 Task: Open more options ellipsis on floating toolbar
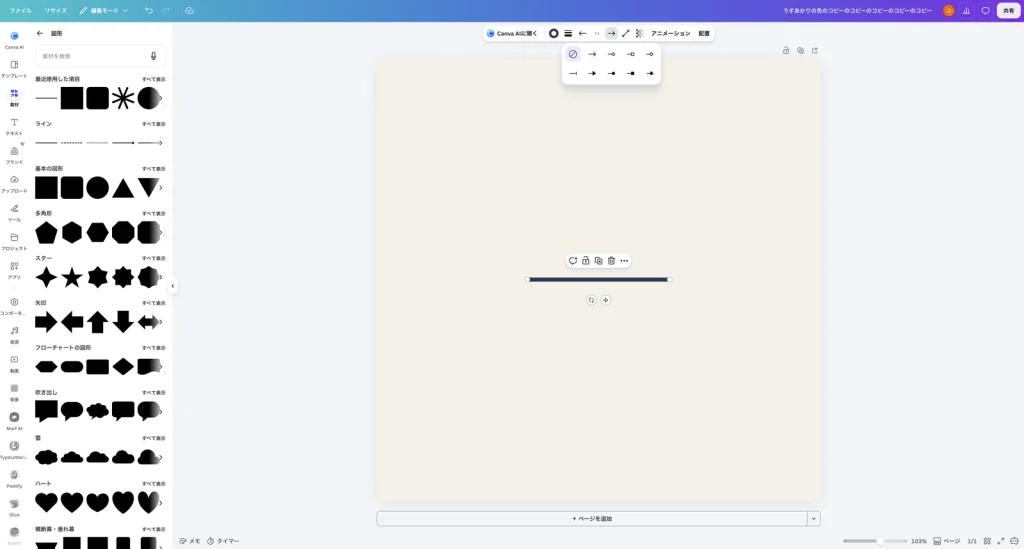624,260
